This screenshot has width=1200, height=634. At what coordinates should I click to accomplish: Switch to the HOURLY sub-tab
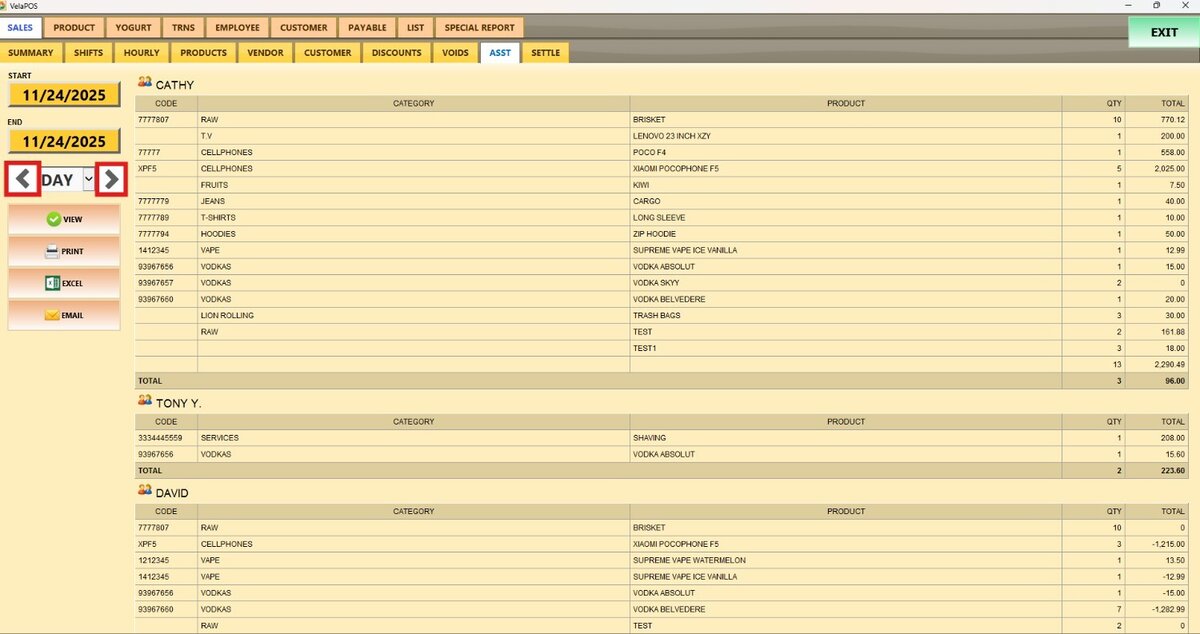point(141,52)
